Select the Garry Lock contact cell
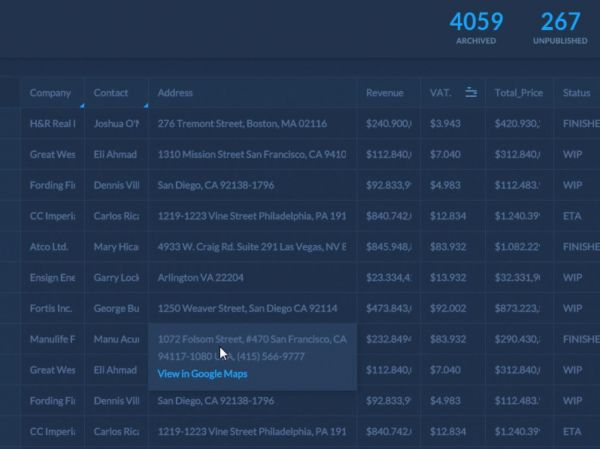 (116, 277)
